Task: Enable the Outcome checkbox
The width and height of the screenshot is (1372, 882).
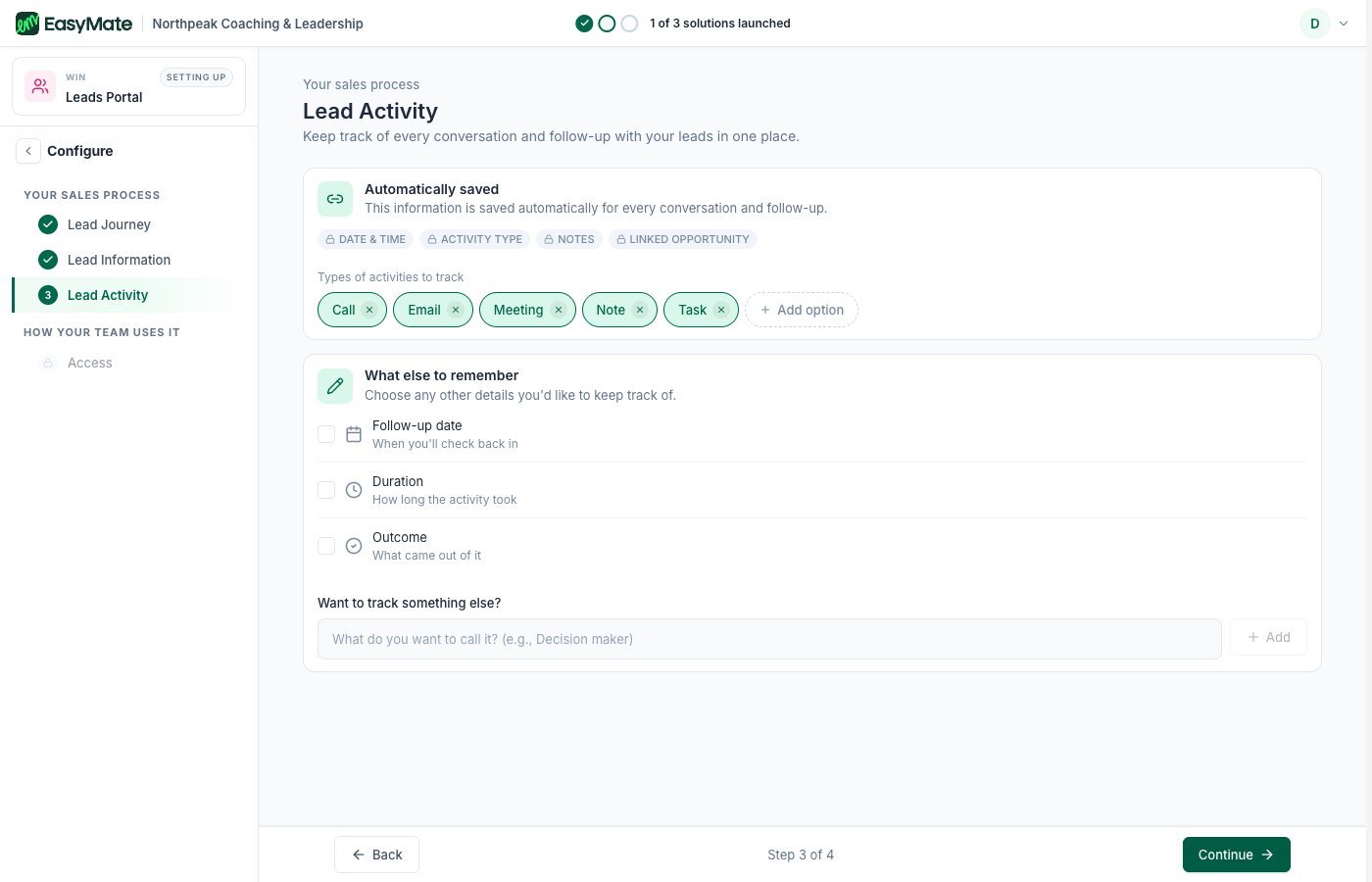Action: coord(326,546)
